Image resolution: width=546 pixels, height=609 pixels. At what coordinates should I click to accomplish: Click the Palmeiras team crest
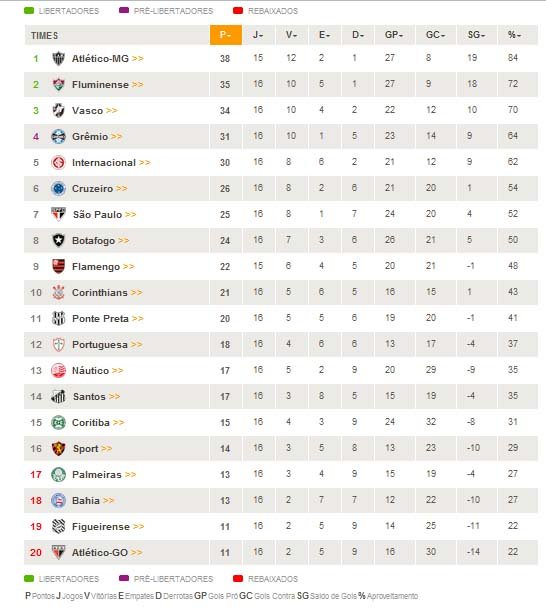pos(58,475)
